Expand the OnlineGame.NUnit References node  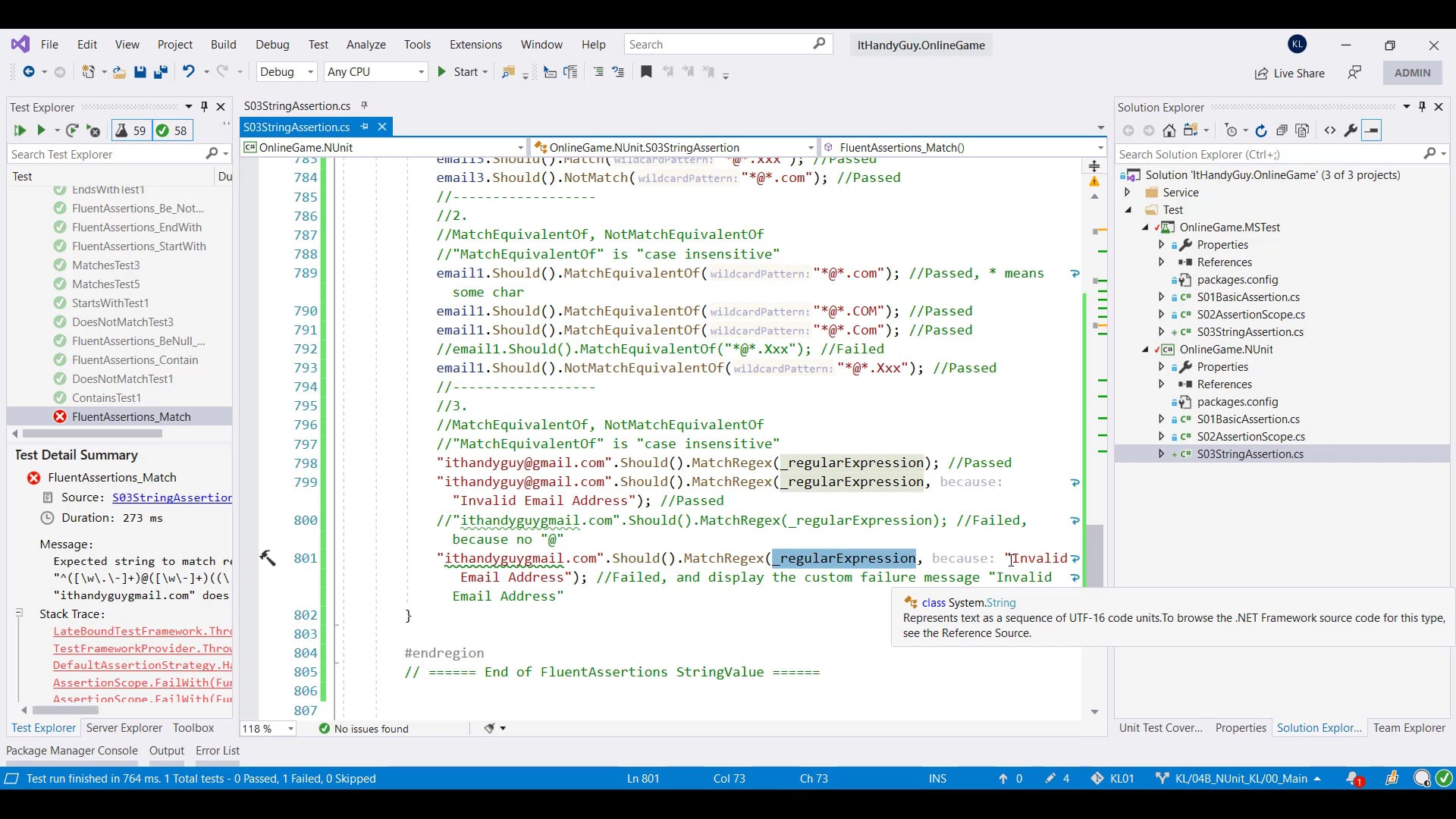[1161, 384]
